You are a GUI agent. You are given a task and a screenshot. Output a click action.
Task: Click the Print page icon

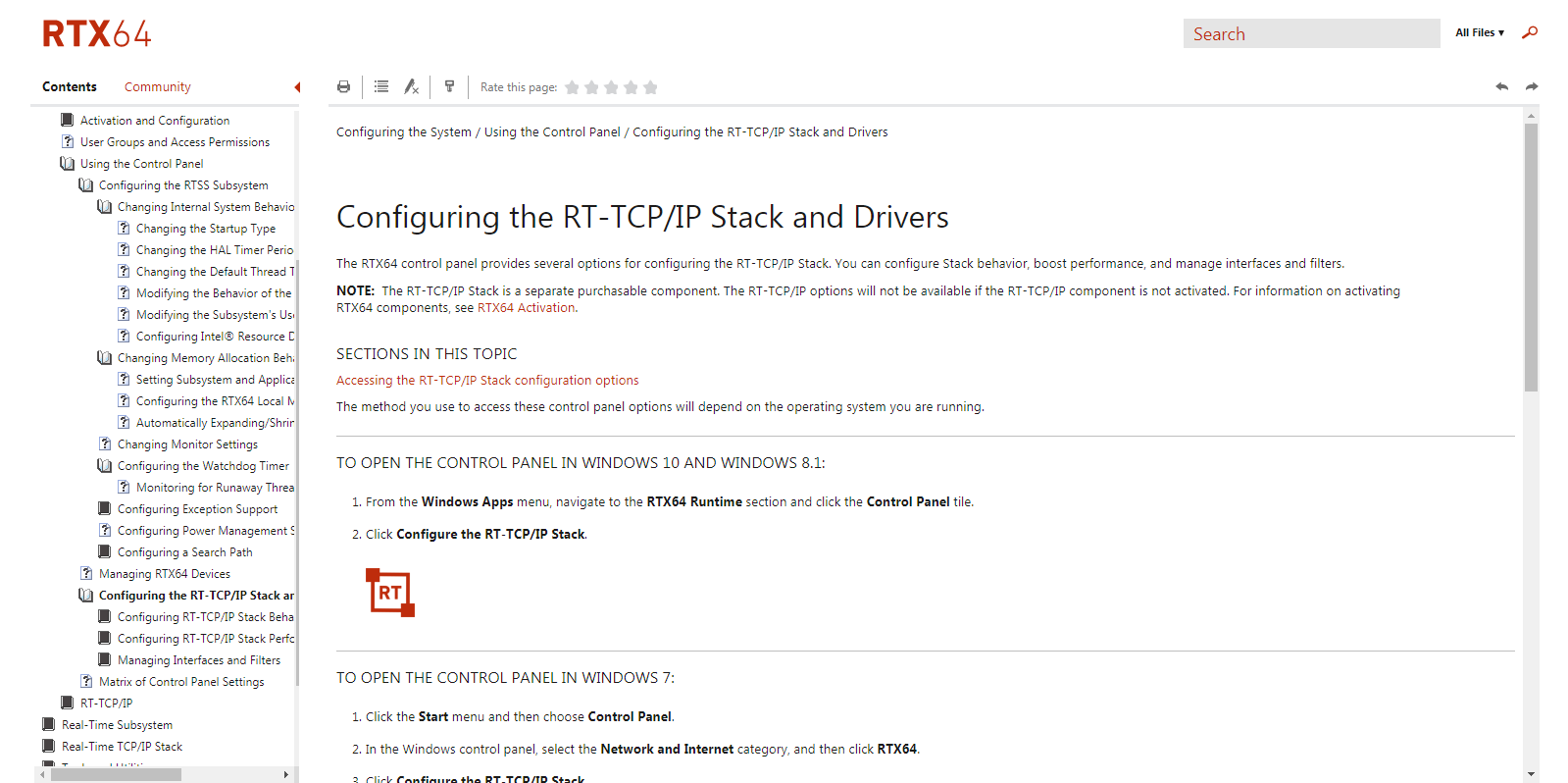[x=343, y=87]
